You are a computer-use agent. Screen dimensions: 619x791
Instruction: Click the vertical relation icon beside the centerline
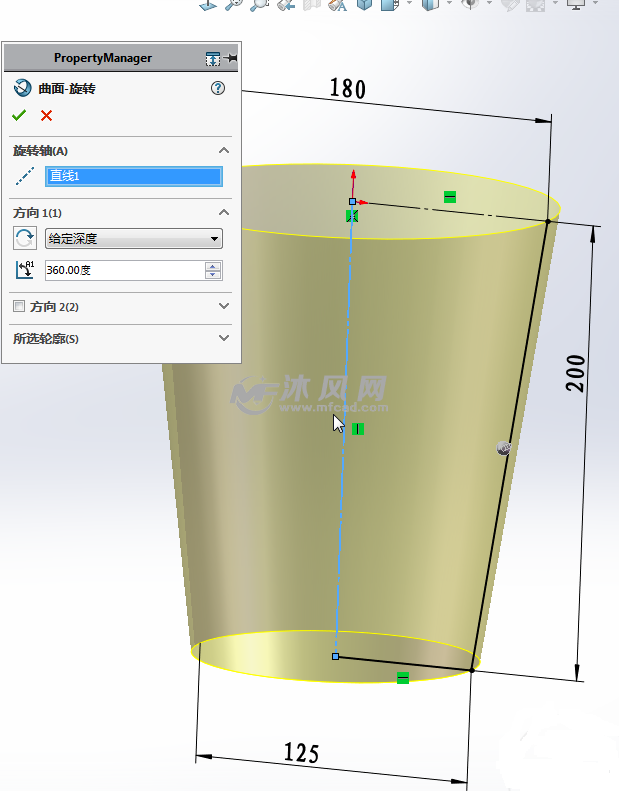(358, 429)
